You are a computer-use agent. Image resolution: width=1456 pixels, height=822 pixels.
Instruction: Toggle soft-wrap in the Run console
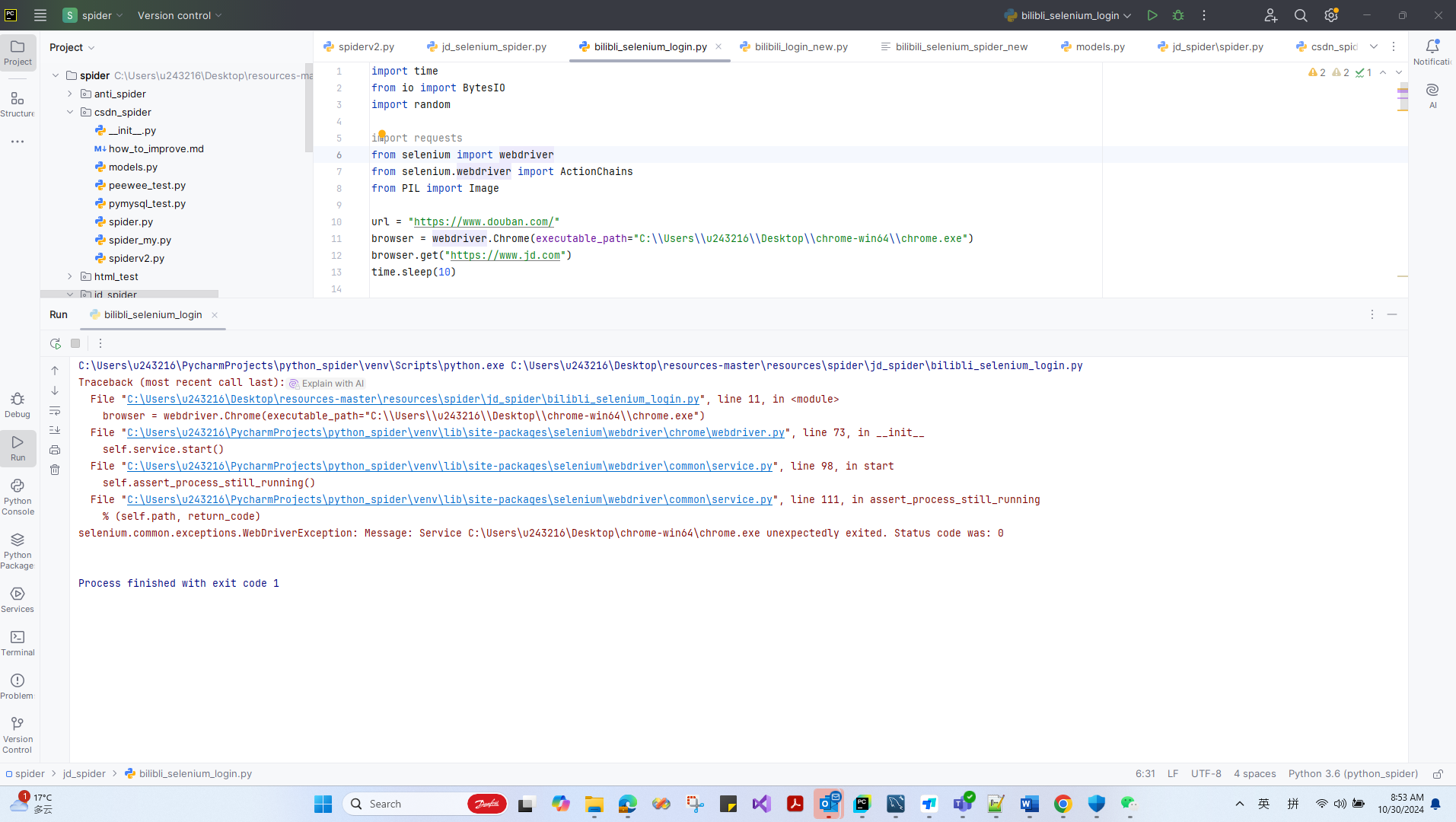55,410
